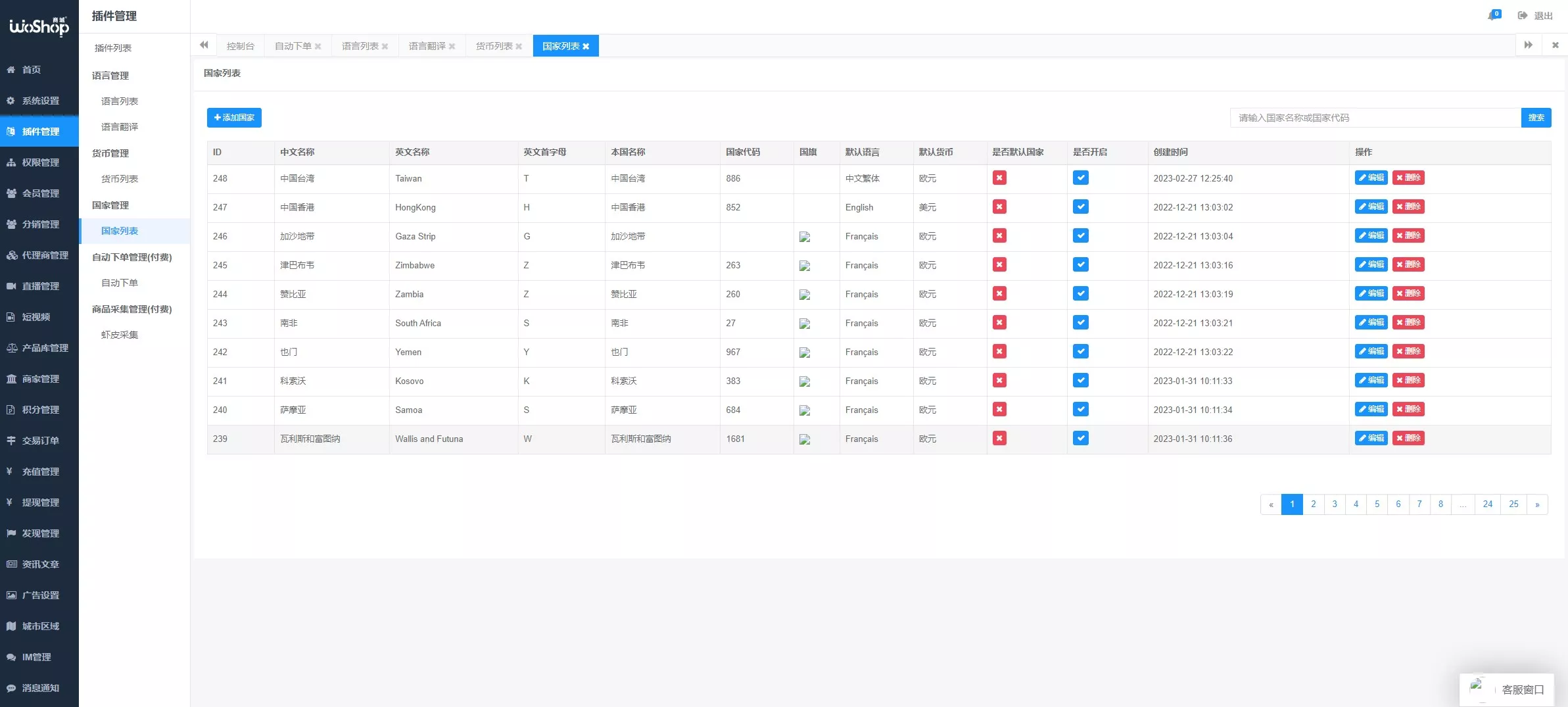Delete the South Africa row
Image resolution: width=1568 pixels, height=707 pixels.
point(1408,322)
